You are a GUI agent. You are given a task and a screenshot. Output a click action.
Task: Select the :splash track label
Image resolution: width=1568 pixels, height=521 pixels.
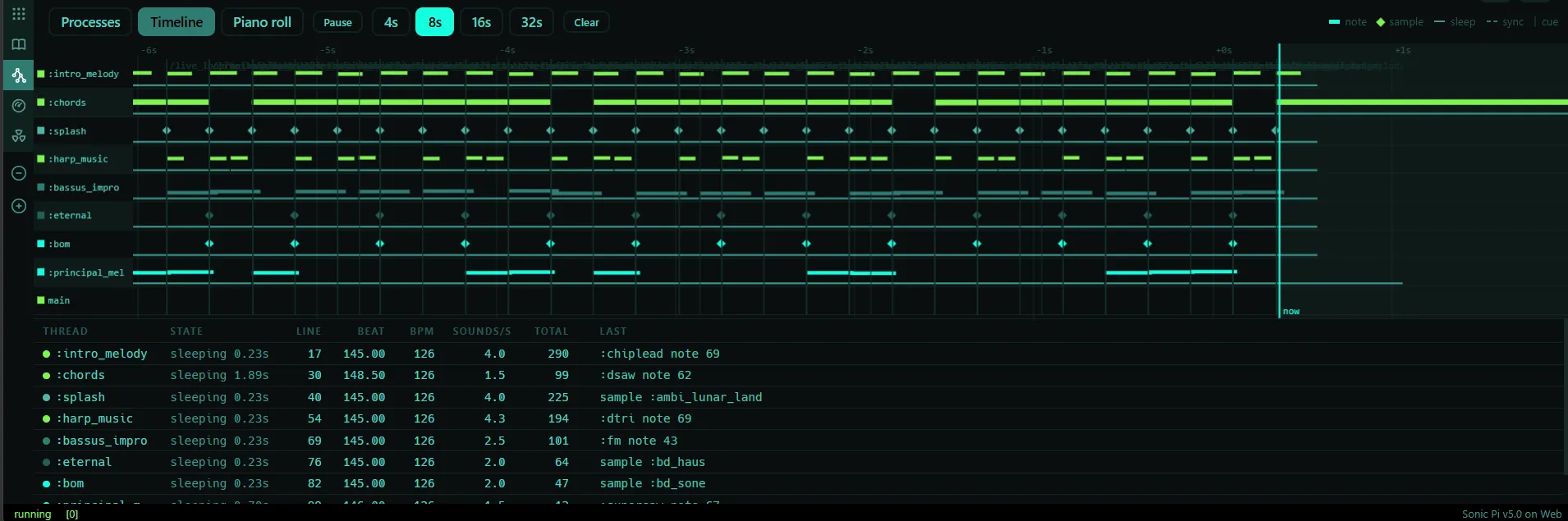click(66, 130)
